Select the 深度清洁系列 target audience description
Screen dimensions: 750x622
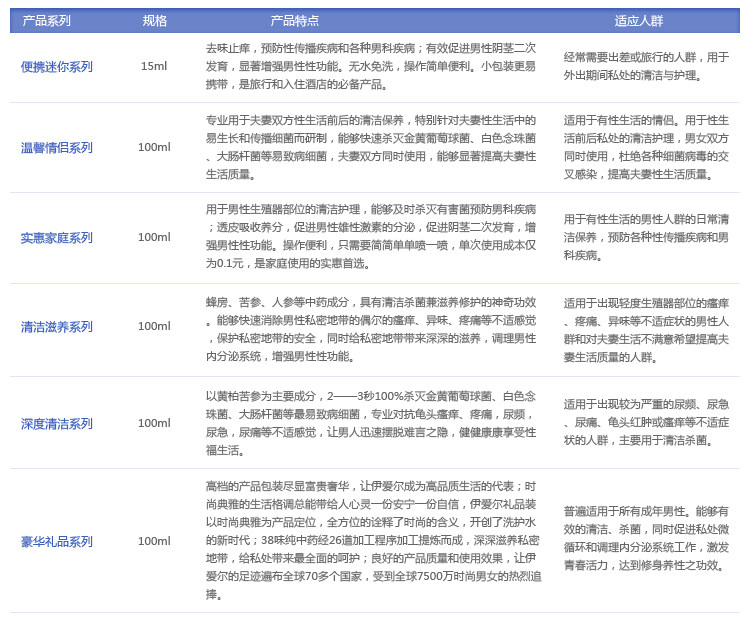click(646, 422)
